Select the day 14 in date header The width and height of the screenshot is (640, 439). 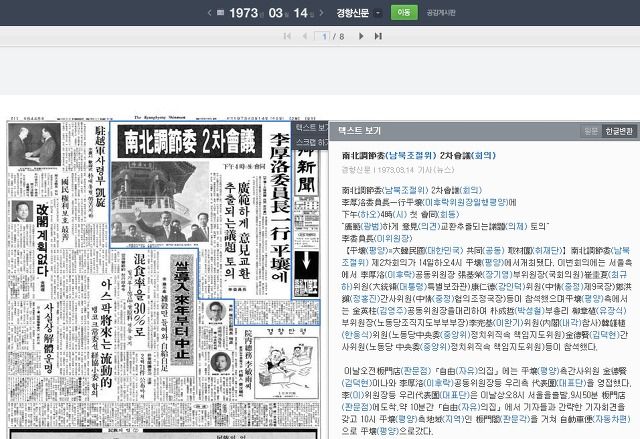pos(300,13)
